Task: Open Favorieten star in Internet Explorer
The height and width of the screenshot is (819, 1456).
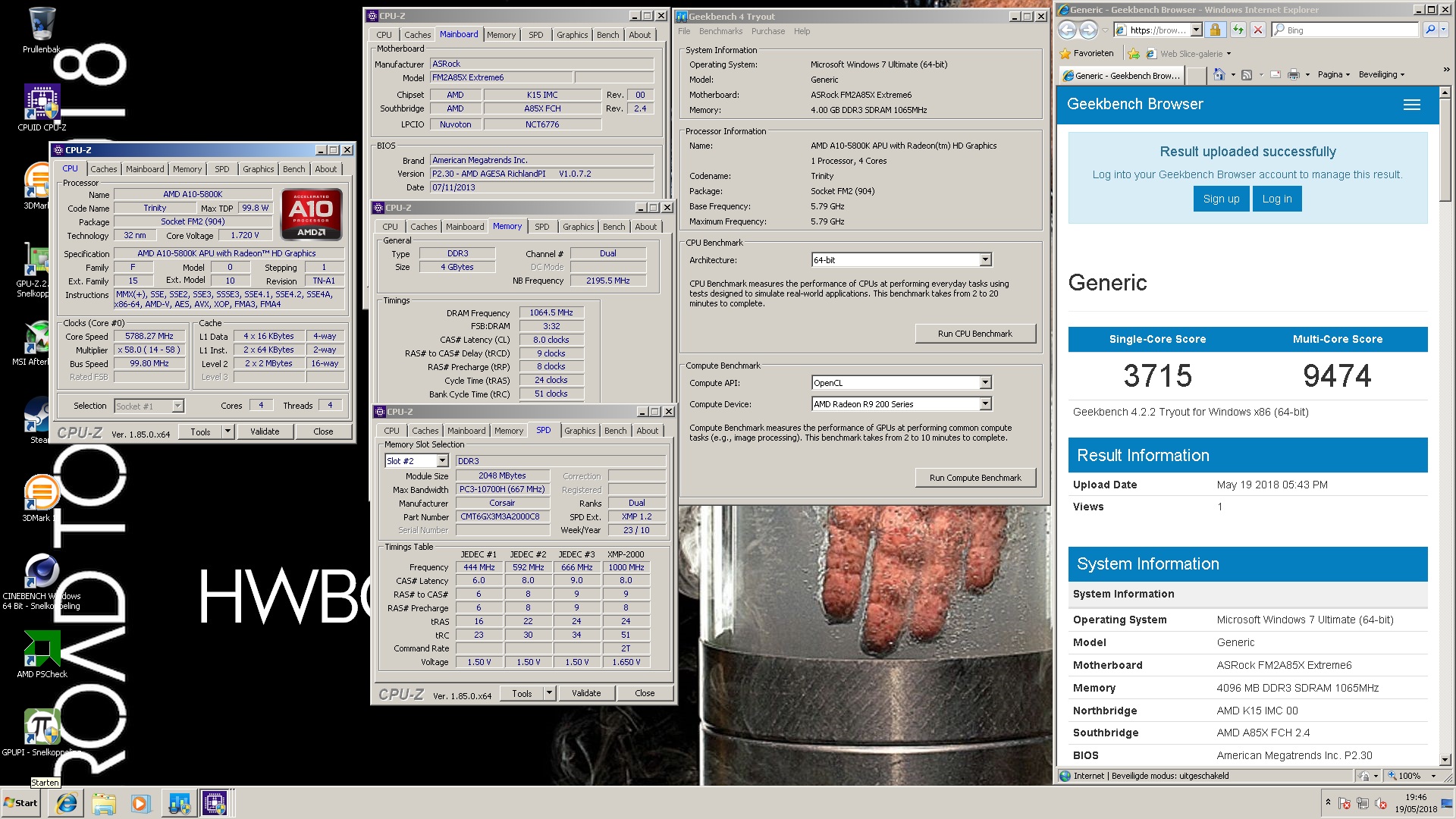Action: coord(1087,53)
